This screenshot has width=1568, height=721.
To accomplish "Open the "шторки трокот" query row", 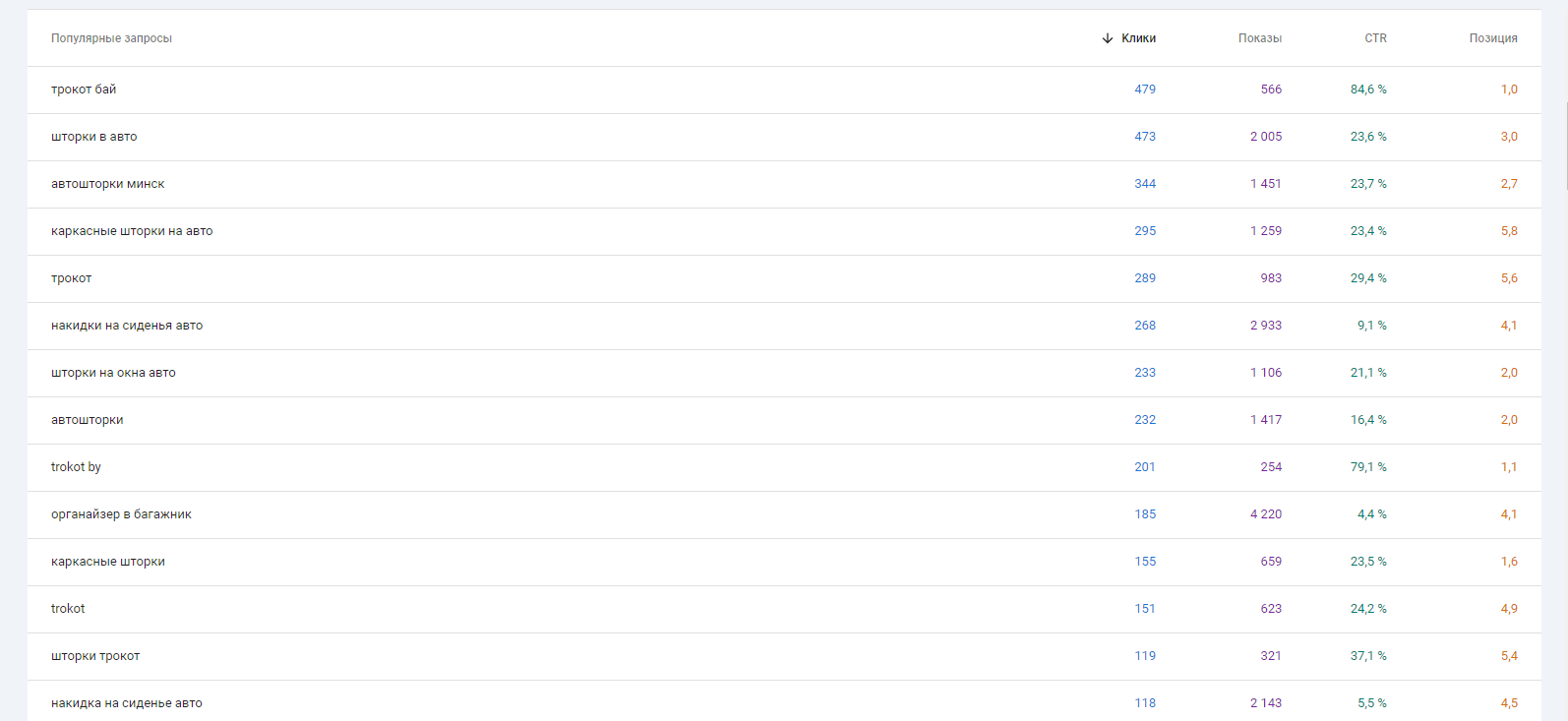I will click(95, 656).
